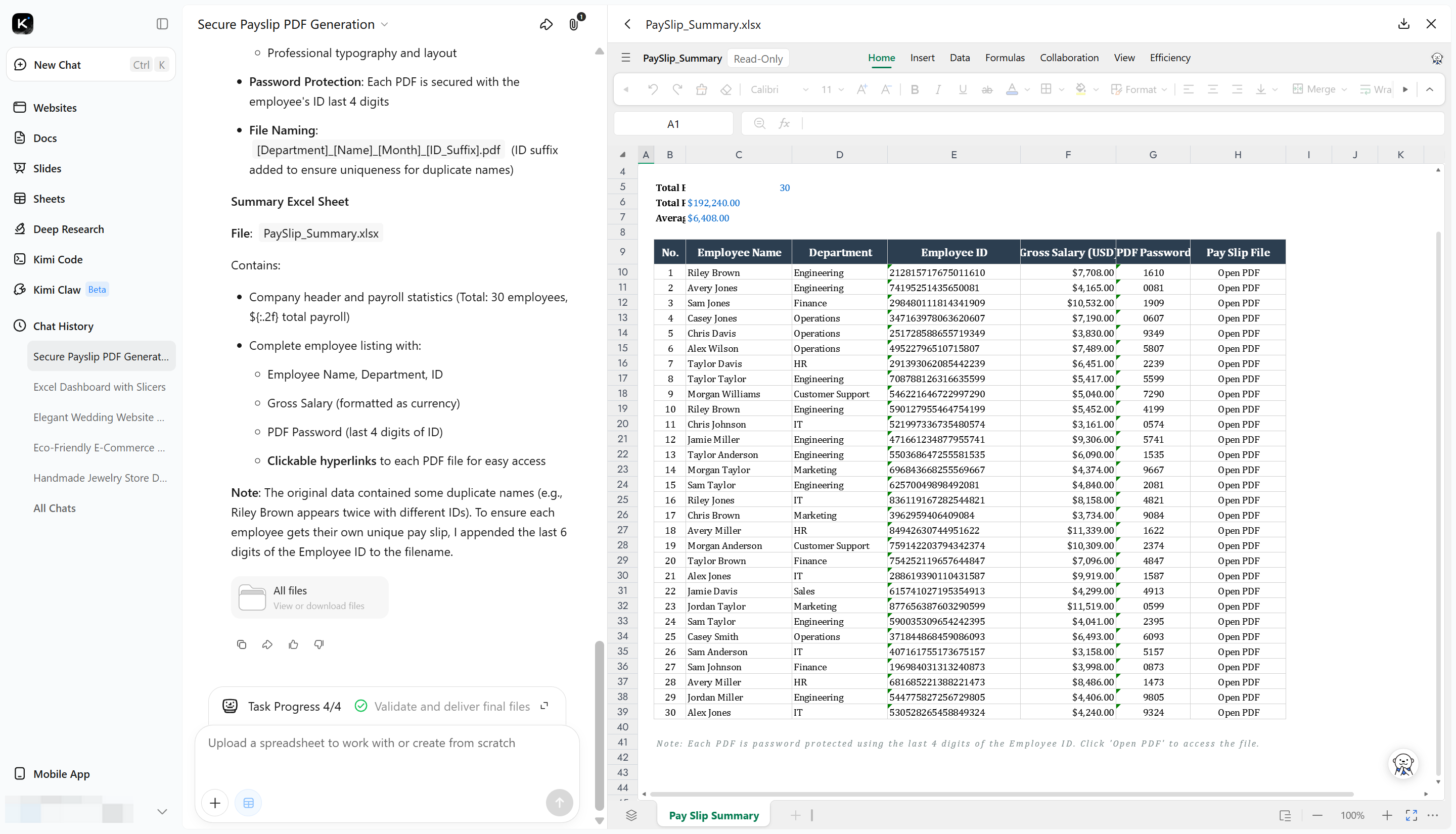Screen dimensions: 1456x834
Task: Toggle italic text formatting
Action: tap(938, 89)
